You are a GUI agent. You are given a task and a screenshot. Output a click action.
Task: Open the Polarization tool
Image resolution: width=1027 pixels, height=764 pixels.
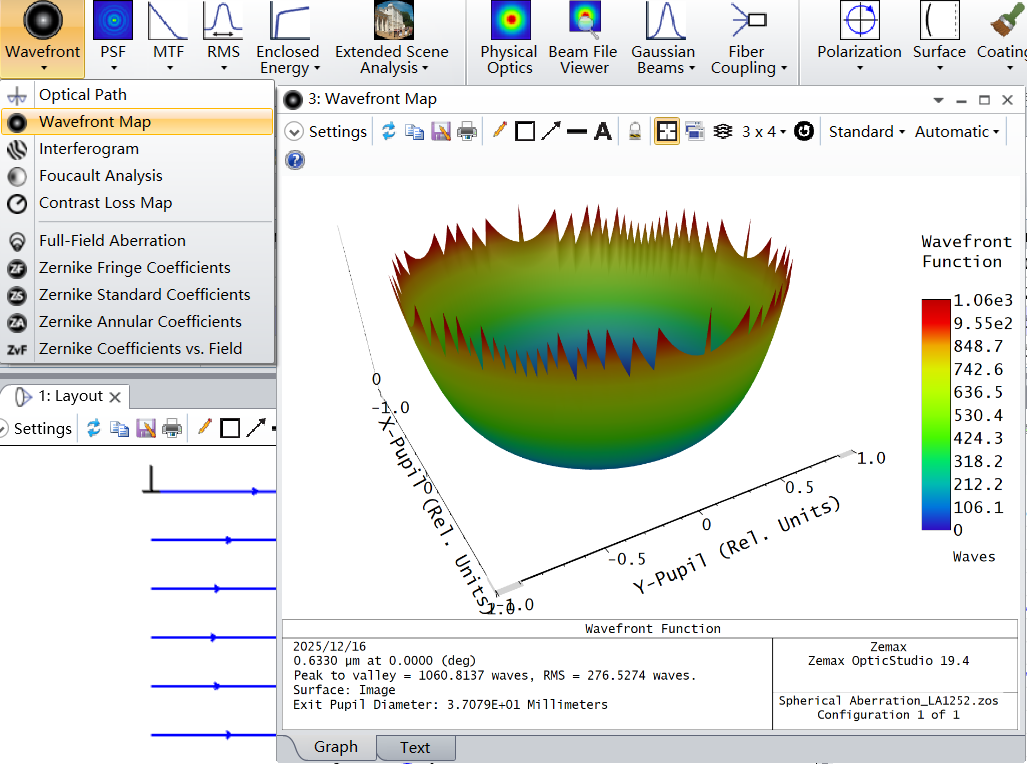(859, 38)
